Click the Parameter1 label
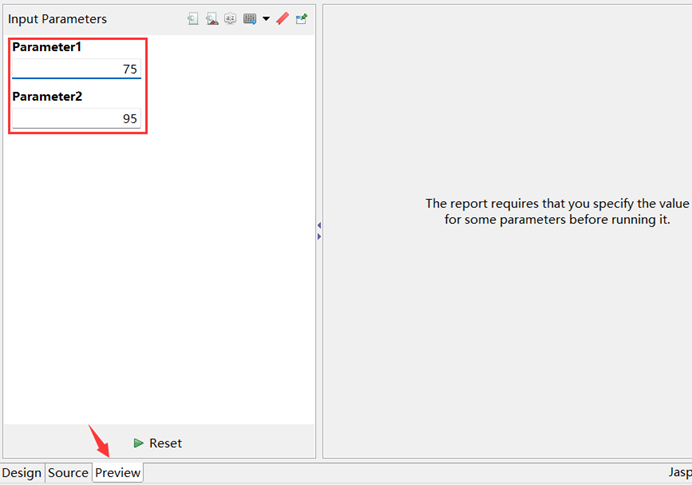The height and width of the screenshot is (485, 692). click(x=46, y=47)
